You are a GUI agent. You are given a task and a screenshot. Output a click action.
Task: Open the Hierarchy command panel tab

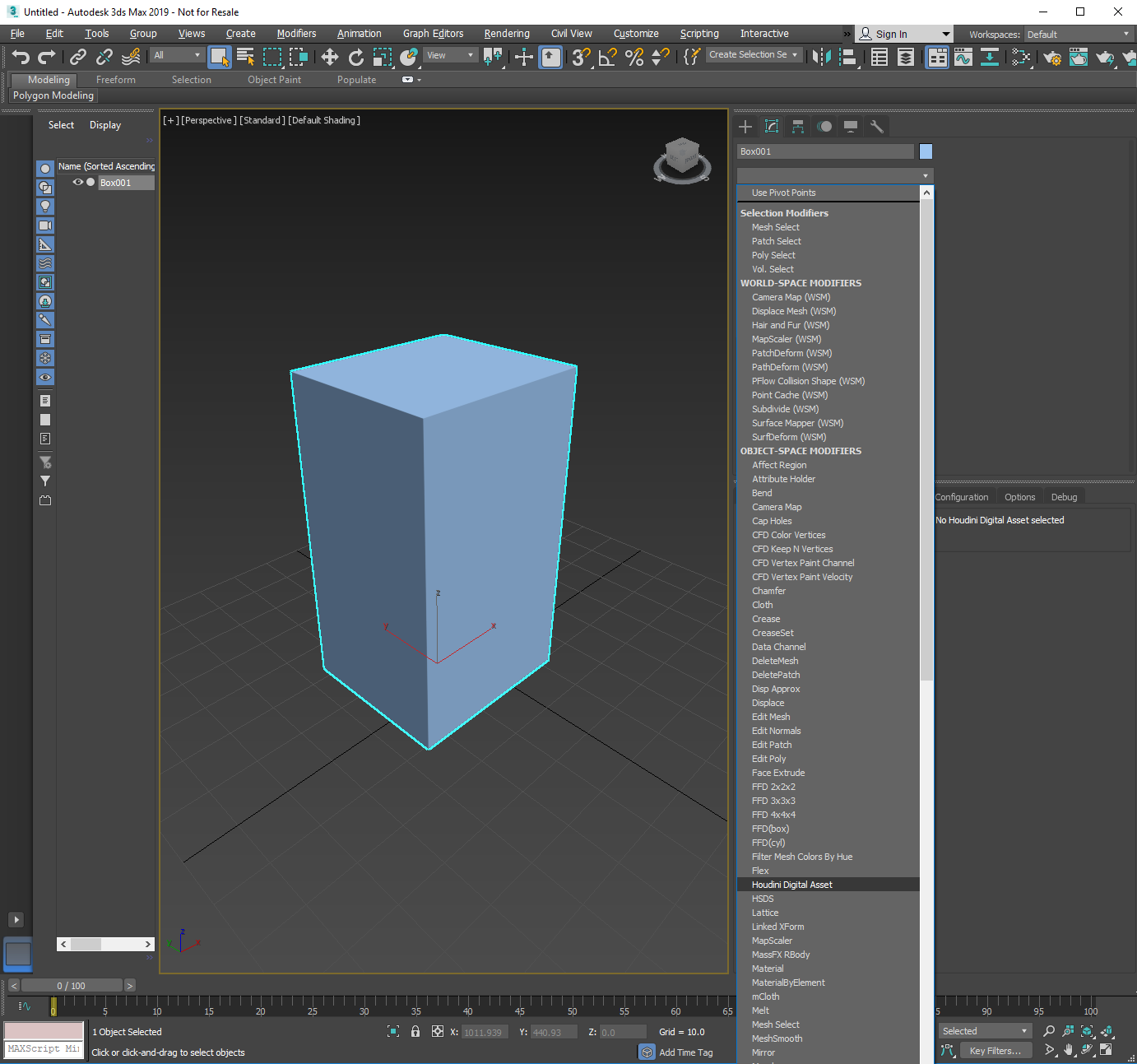point(798,127)
